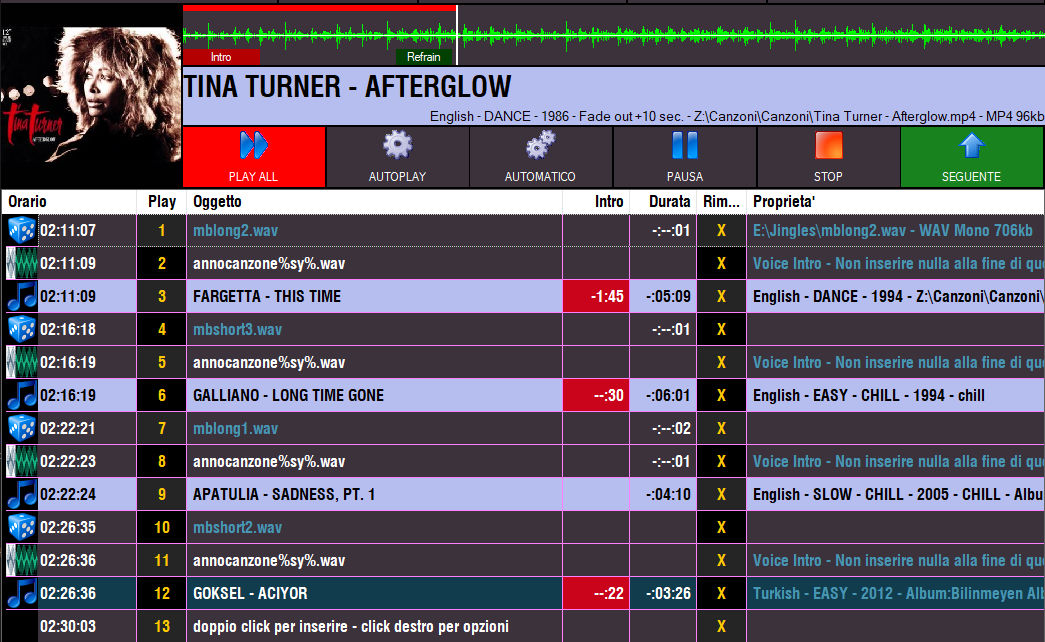
Task: Switch to AUTOMATICO mode
Action: [x=540, y=157]
